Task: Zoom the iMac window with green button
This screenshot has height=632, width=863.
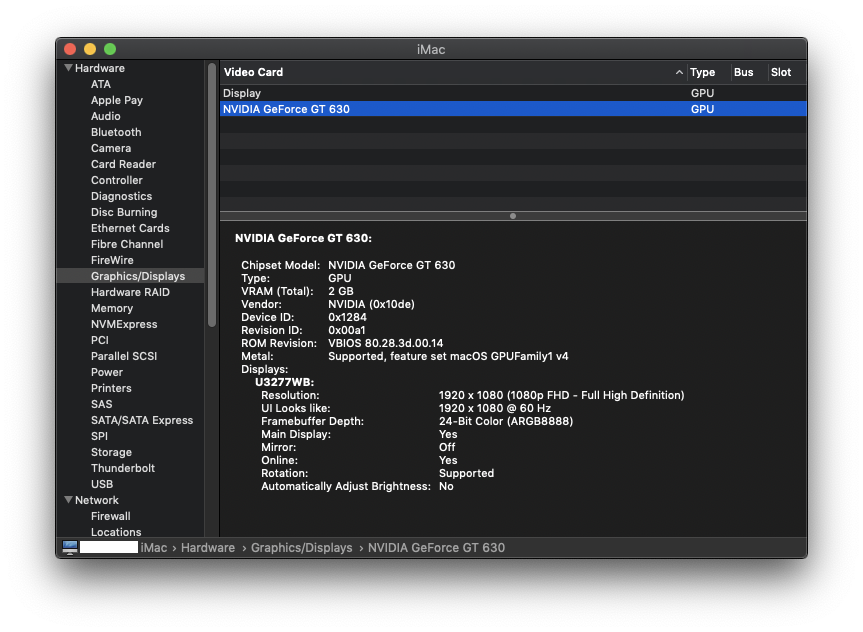Action: point(110,49)
